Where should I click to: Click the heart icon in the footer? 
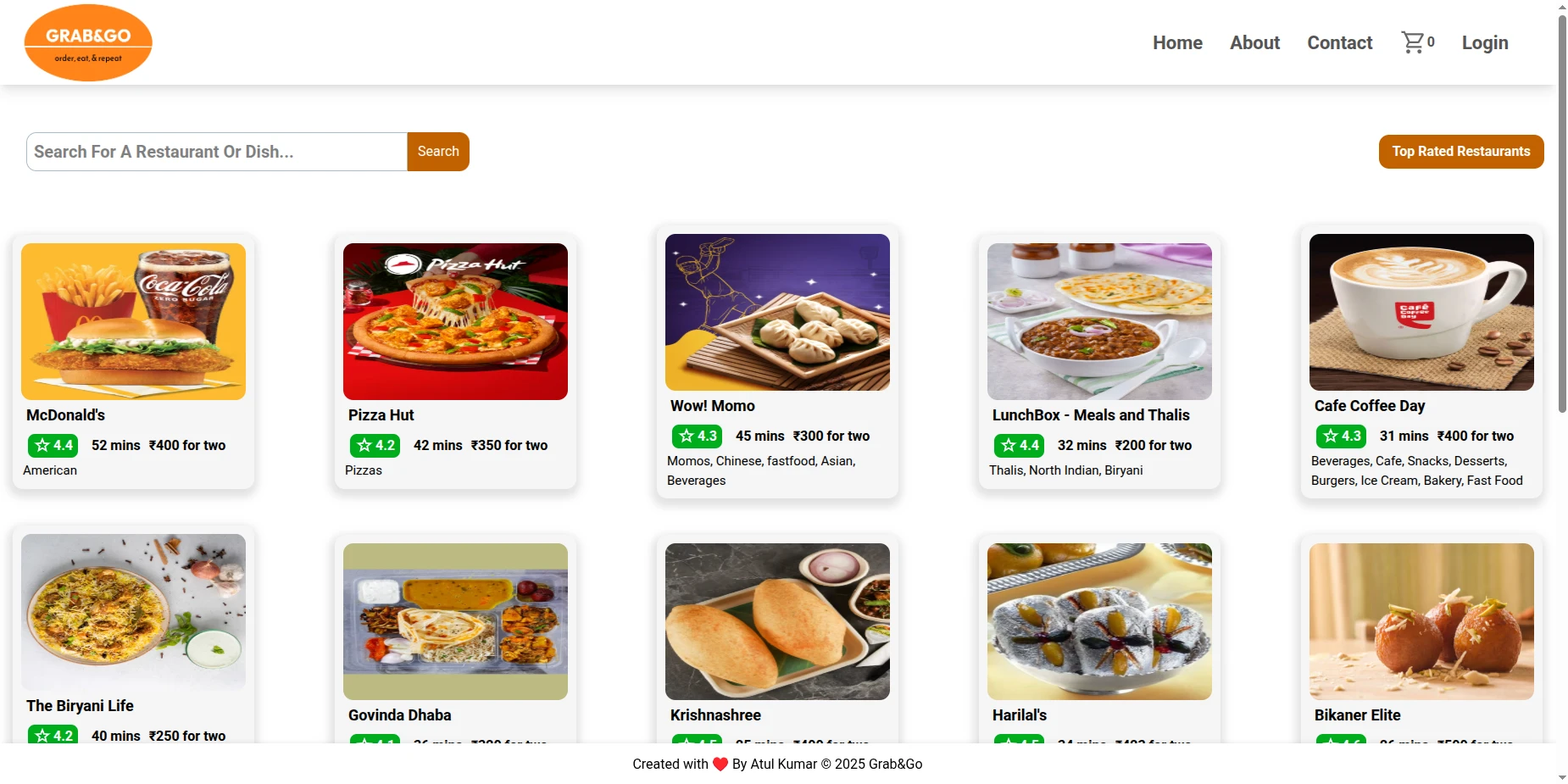pyautogui.click(x=720, y=764)
